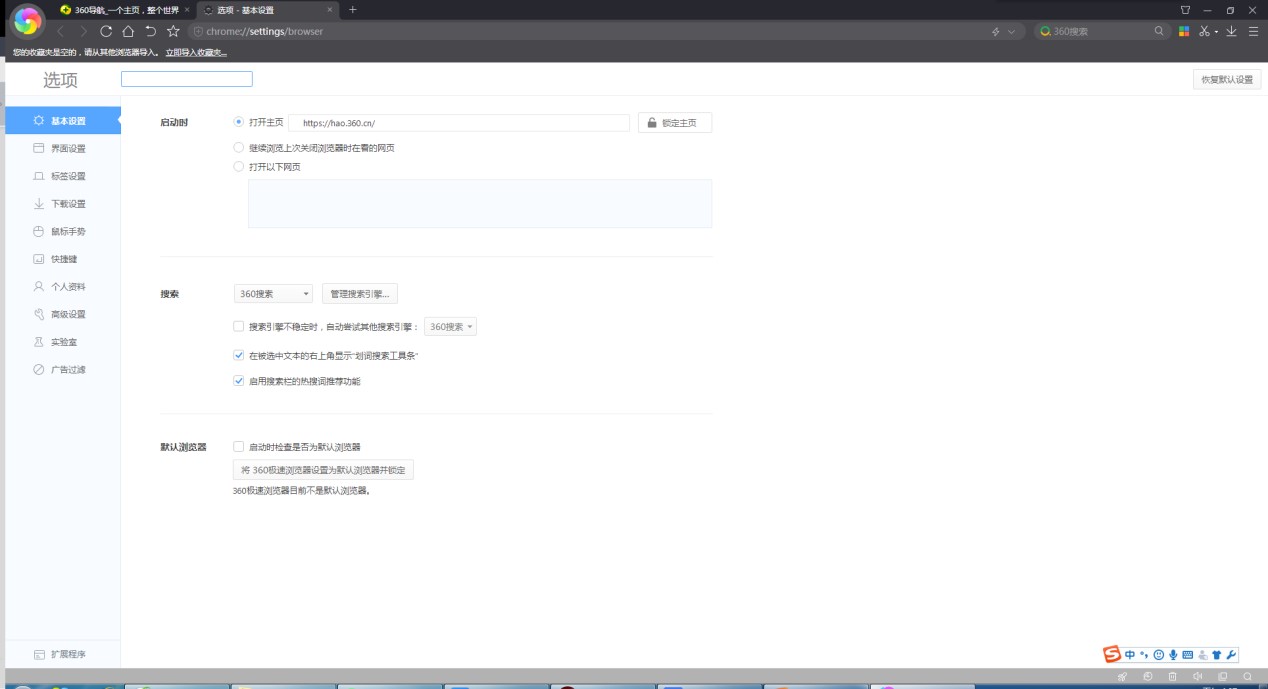
Task: Open the 鼠标手势 sidebar section
Action: click(x=62, y=231)
